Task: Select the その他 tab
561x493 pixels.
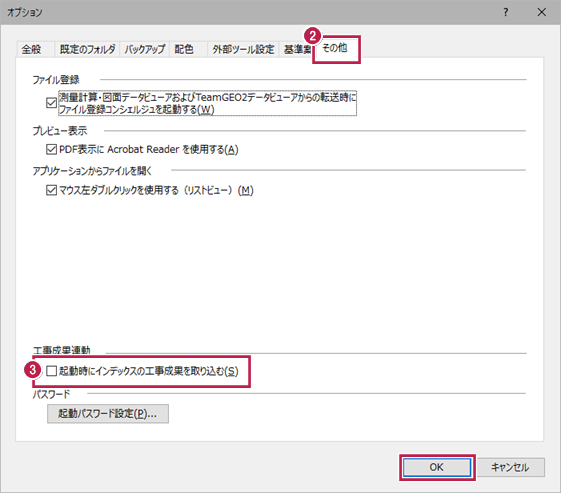Action: point(335,48)
